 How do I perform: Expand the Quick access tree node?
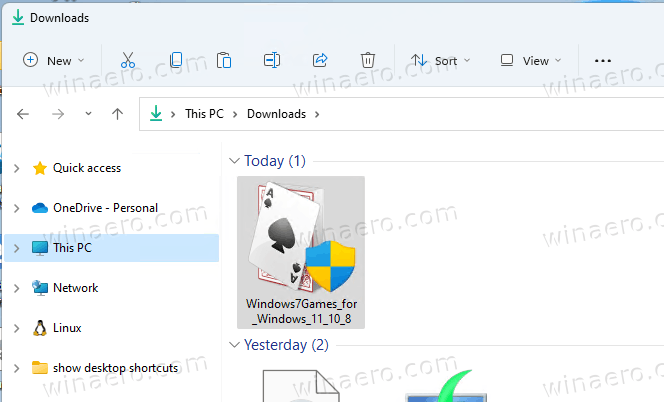[x=17, y=168]
